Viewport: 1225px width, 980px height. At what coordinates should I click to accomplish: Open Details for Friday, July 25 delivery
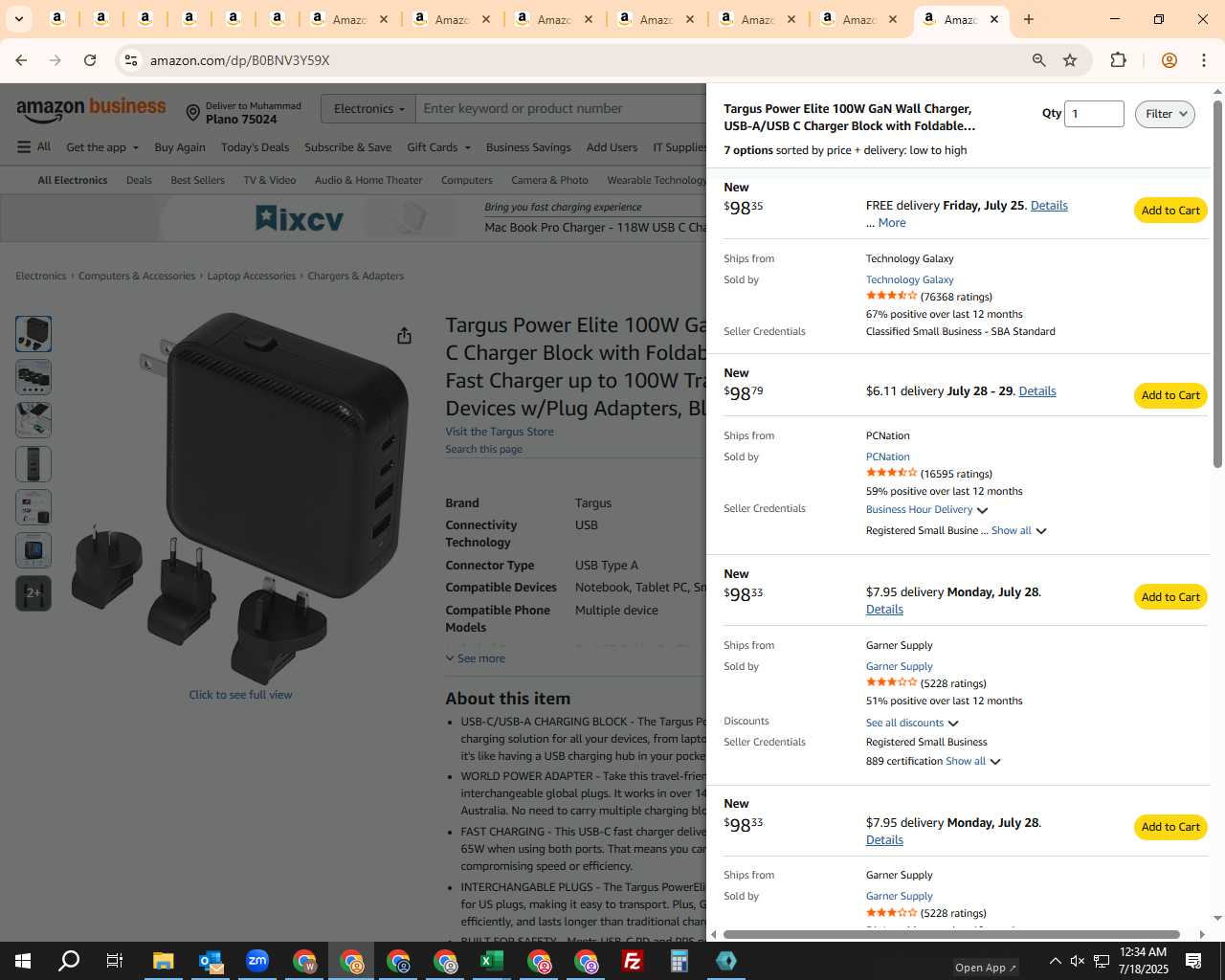coord(1049,206)
